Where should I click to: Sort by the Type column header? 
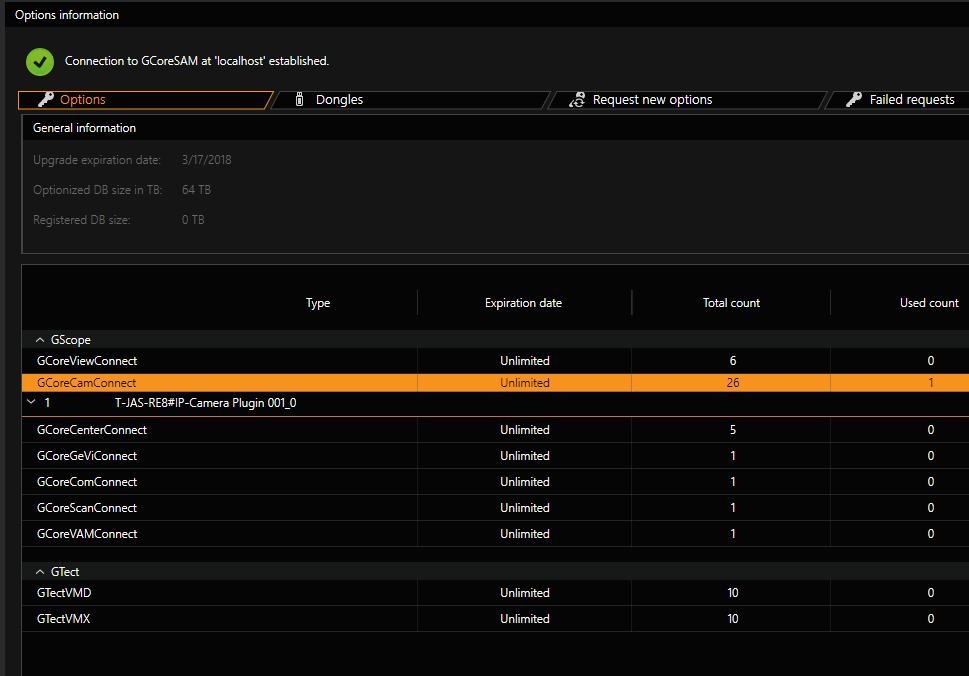[x=318, y=303]
